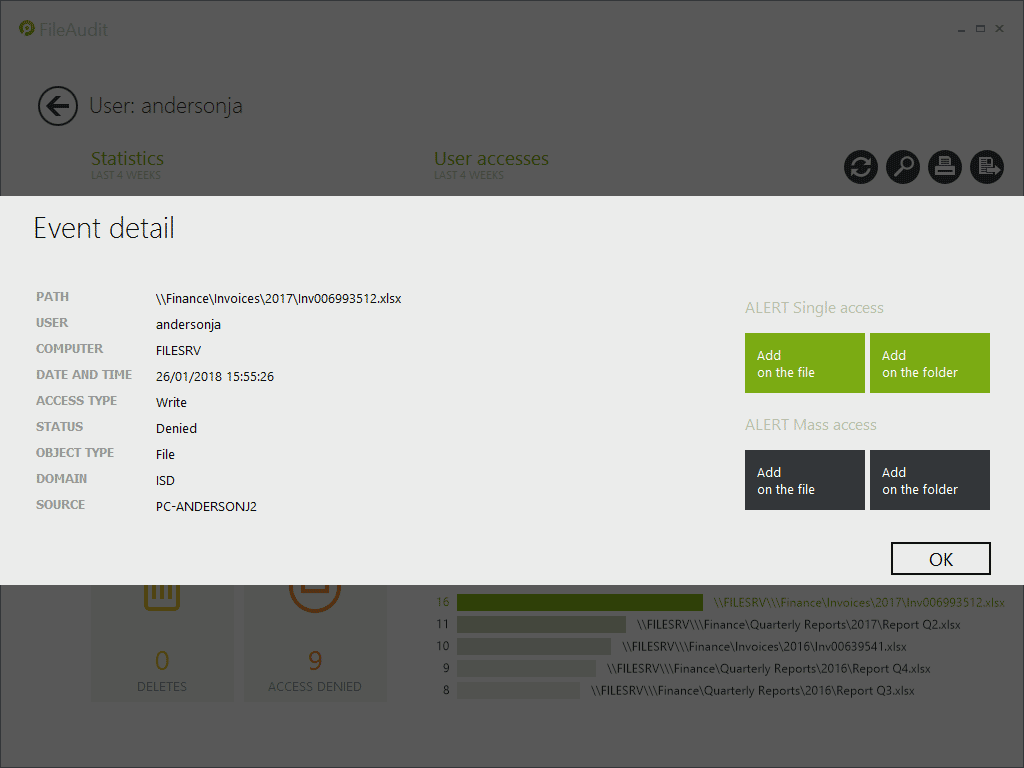Add mass access alert on the file
Viewport: 1024px width, 768px height.
pyautogui.click(x=804, y=480)
